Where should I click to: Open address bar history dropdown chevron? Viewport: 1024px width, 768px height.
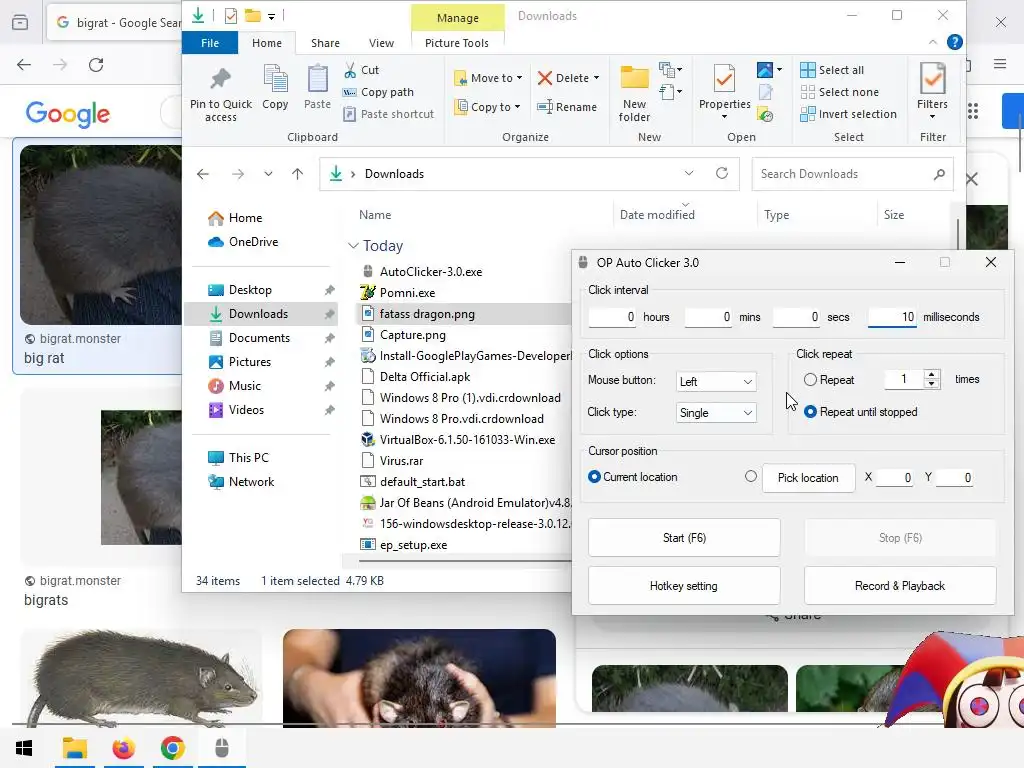point(689,173)
